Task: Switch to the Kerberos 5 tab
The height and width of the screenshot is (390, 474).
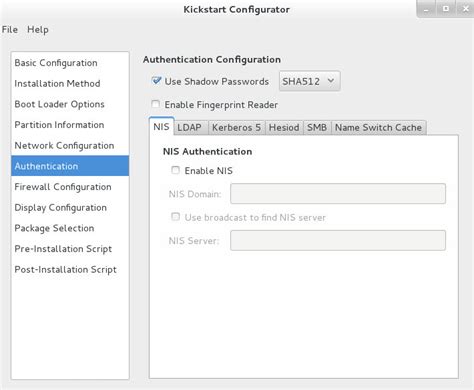Action: coord(236,127)
